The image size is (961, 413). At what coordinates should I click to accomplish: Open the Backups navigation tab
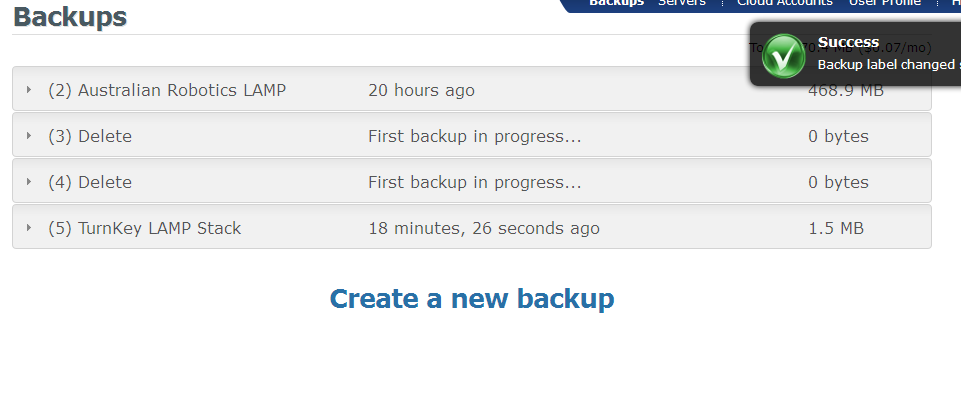(616, 3)
